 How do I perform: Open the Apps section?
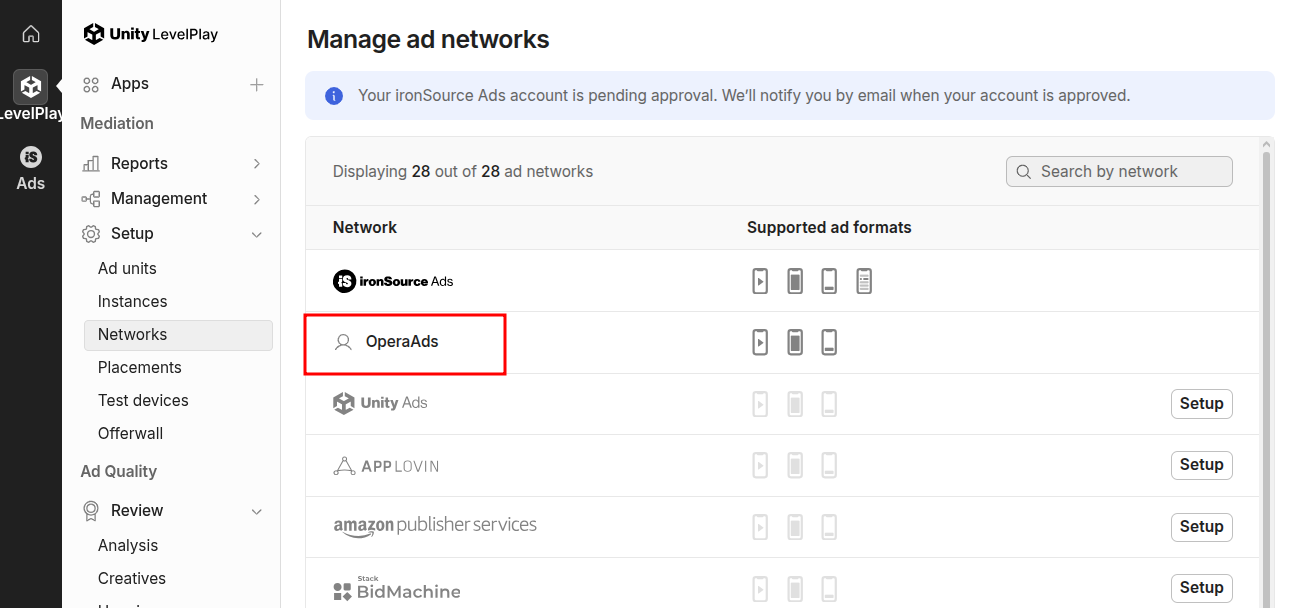(x=130, y=84)
